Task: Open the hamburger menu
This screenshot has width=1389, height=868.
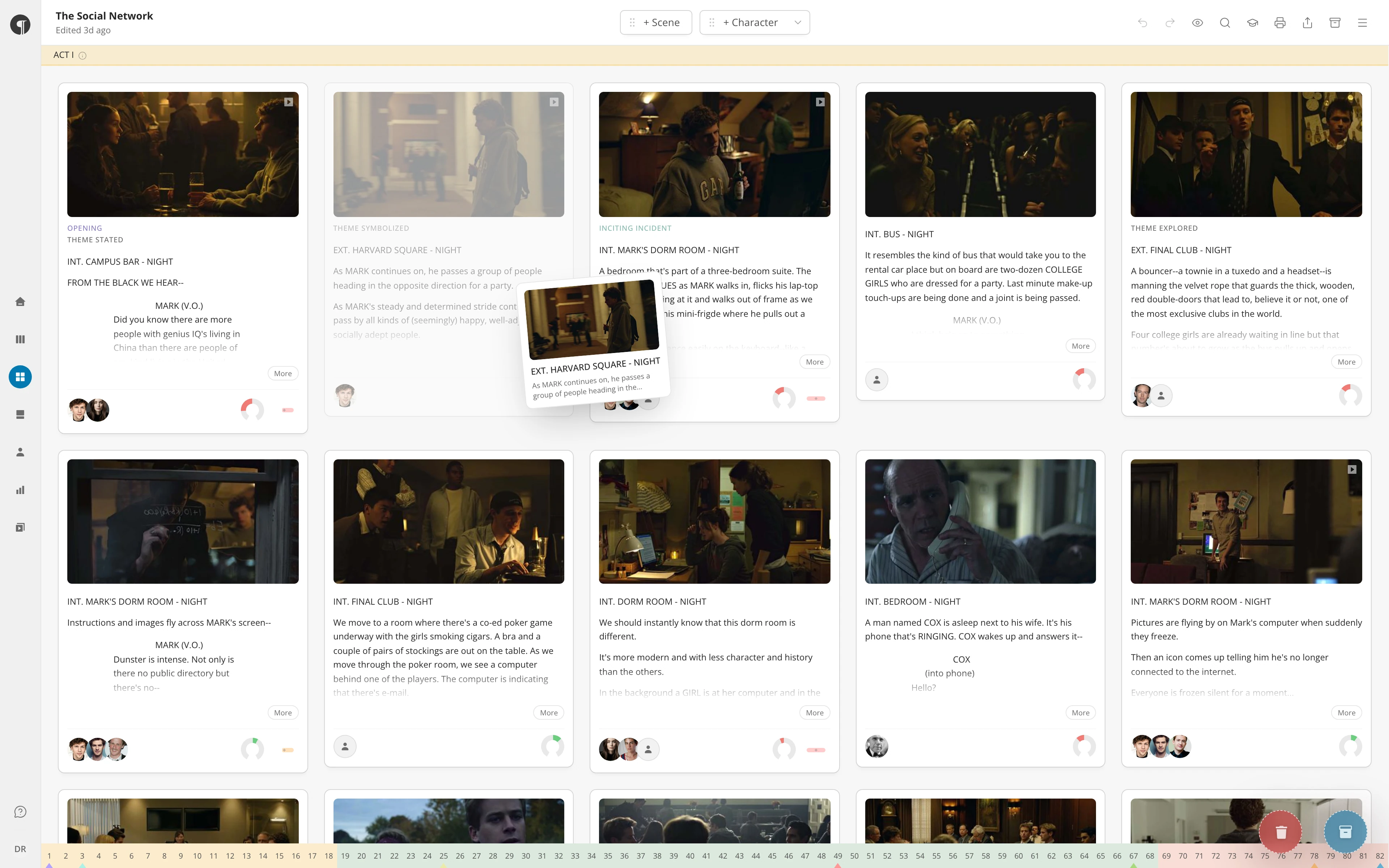Action: coord(1363,22)
